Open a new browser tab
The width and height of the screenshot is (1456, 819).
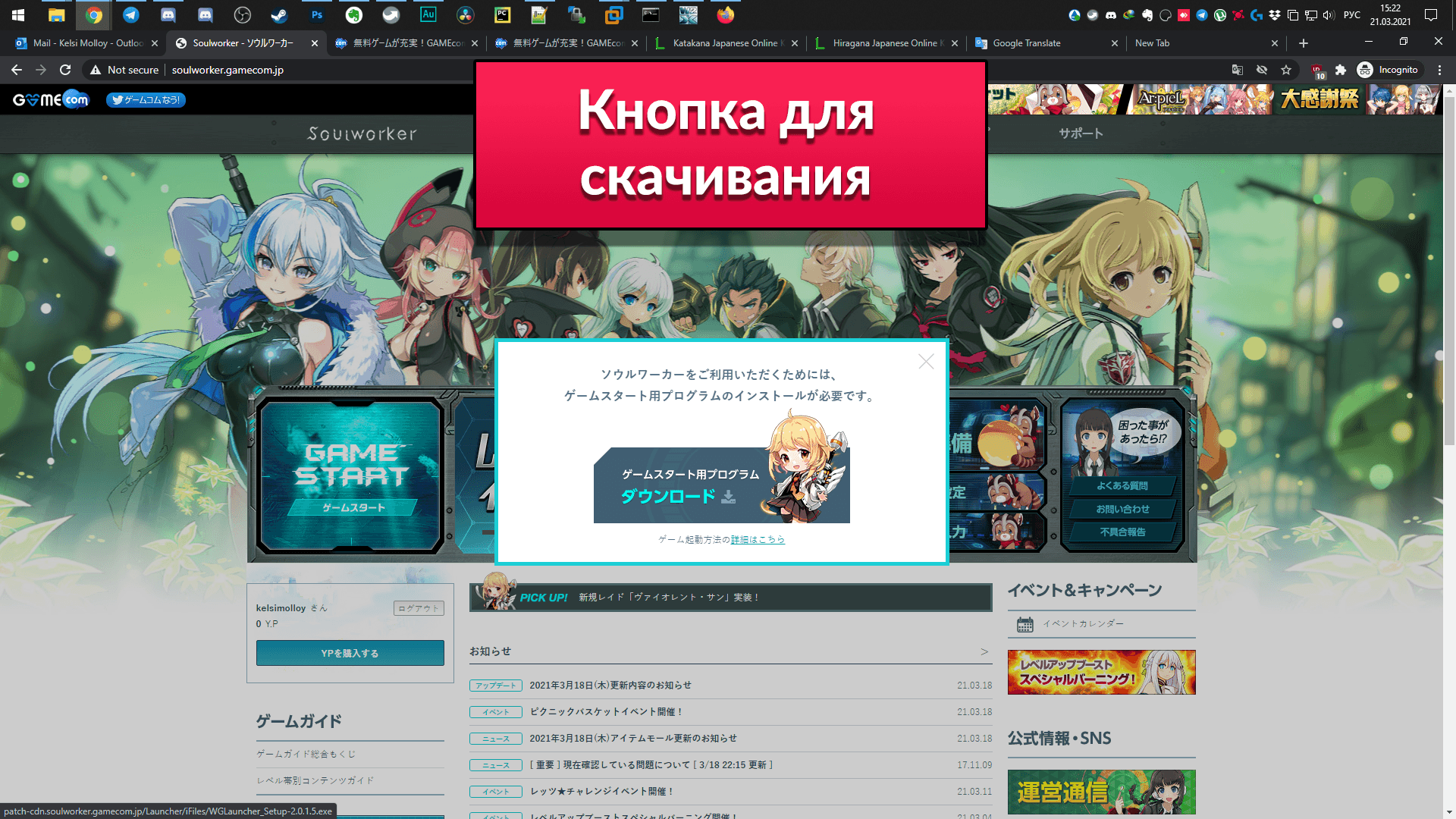point(1304,43)
